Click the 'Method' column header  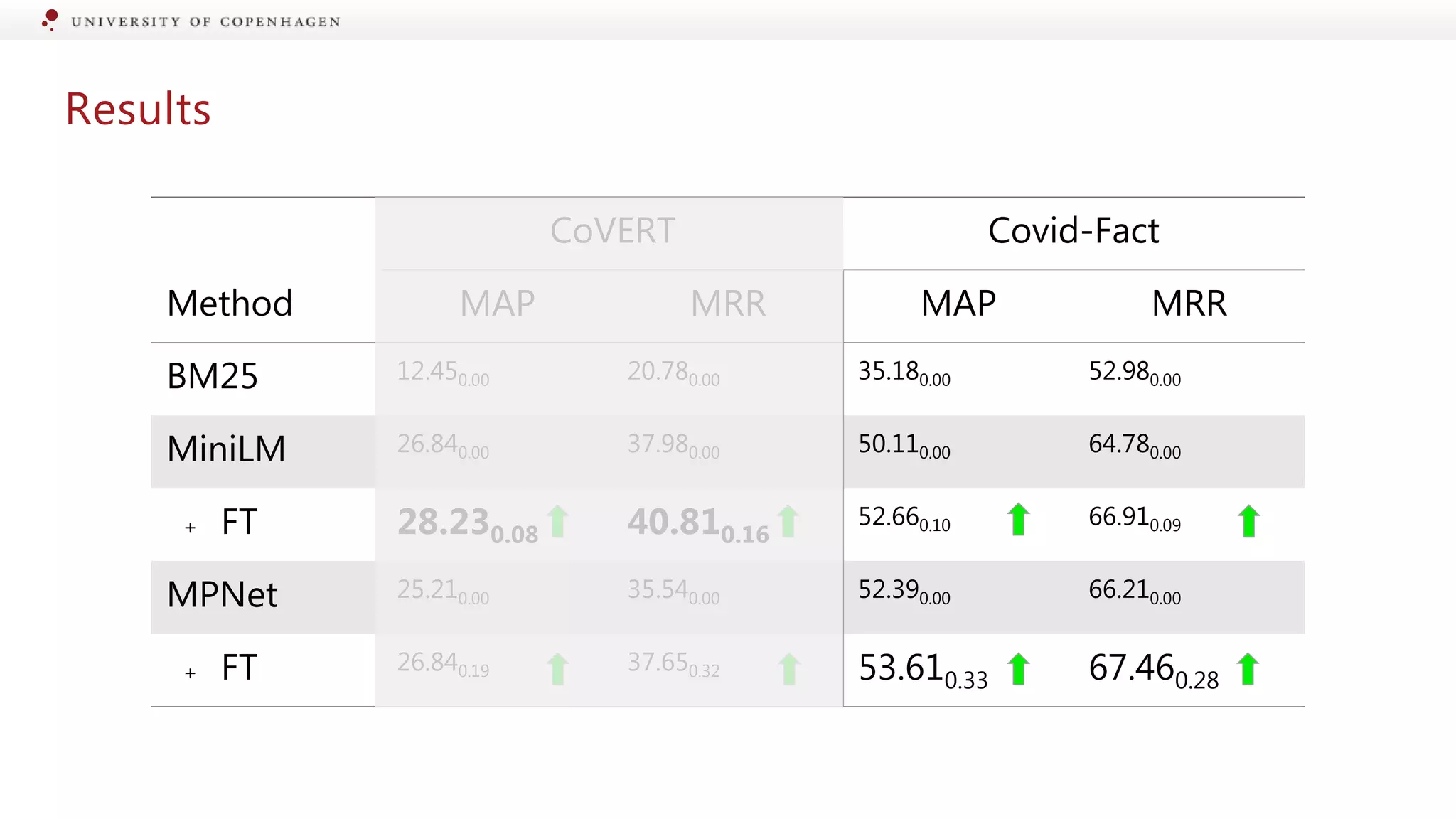point(230,303)
